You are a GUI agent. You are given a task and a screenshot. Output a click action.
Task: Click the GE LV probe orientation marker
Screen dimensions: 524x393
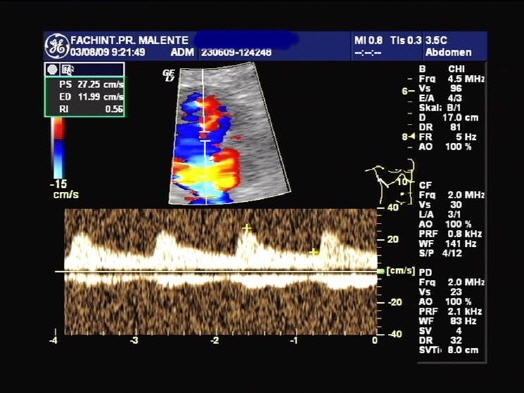pyautogui.click(x=169, y=76)
